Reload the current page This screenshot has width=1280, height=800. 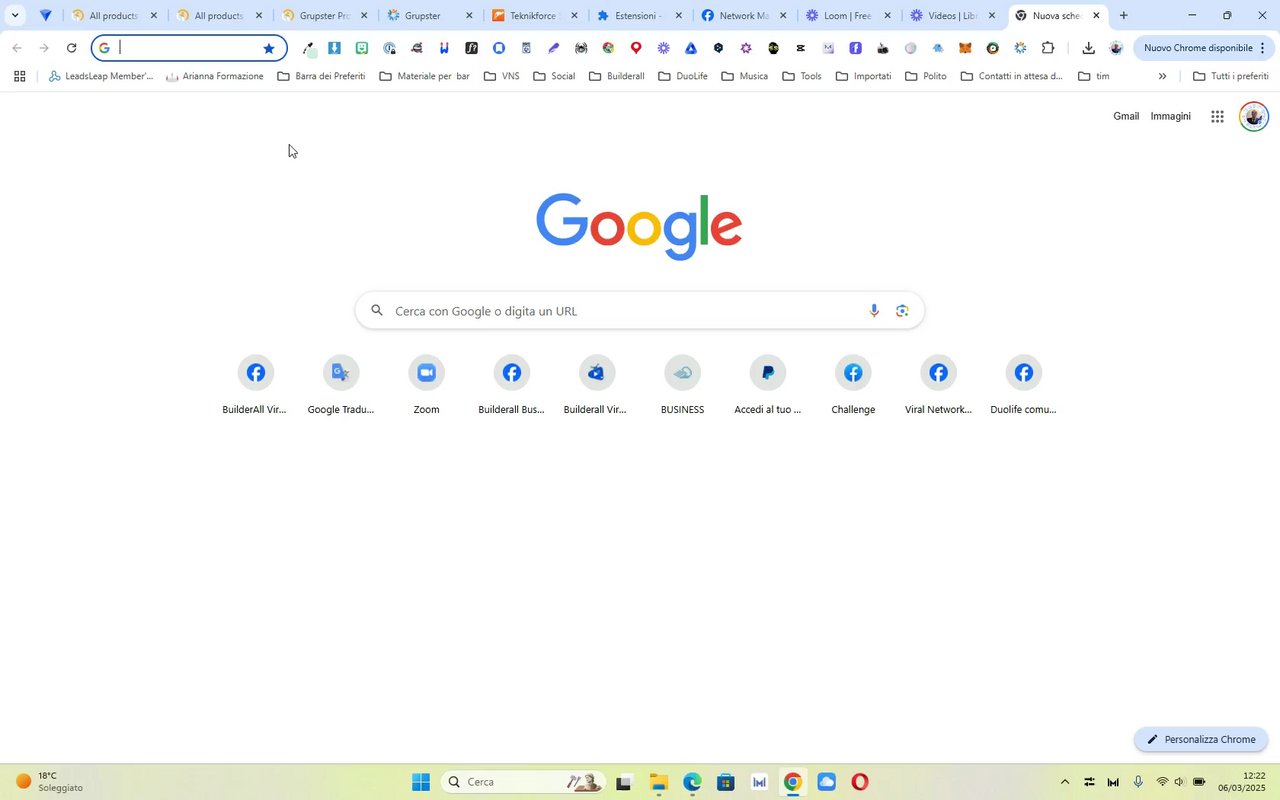coord(71,48)
